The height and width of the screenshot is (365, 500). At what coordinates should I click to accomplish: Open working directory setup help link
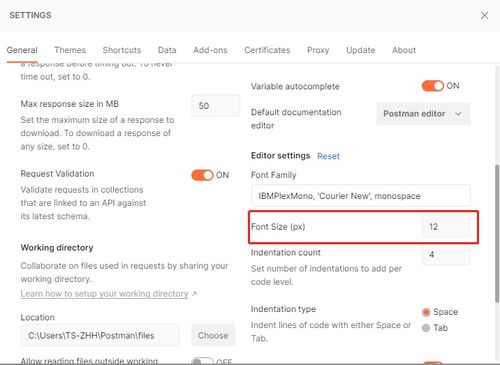104,294
